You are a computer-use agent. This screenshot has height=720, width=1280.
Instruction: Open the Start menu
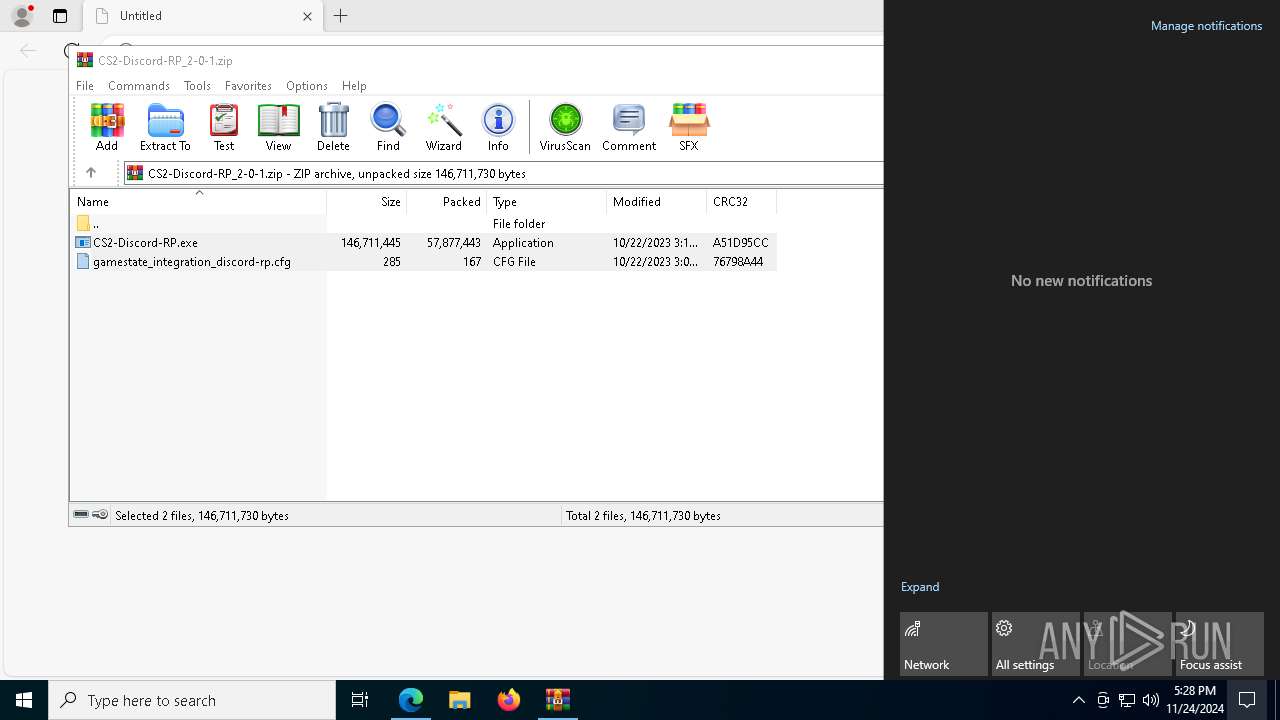(x=24, y=700)
